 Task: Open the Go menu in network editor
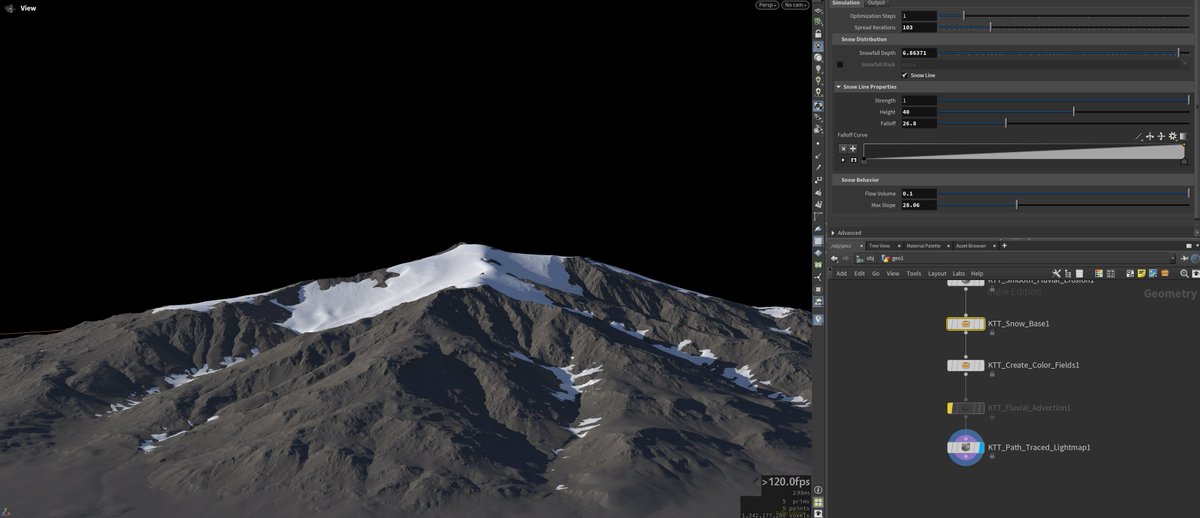coord(876,273)
